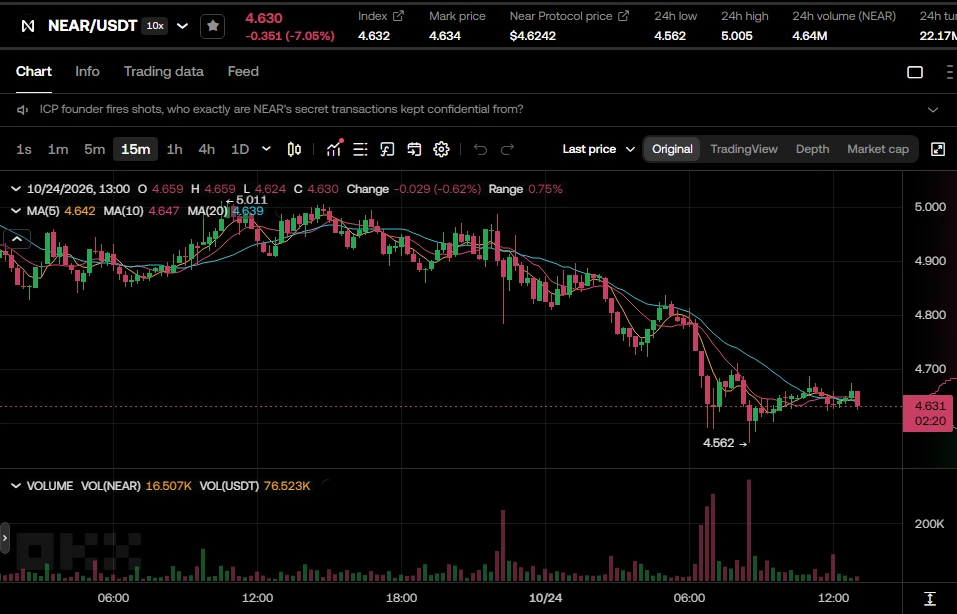This screenshot has height=614, width=957.
Task: Open the NEAR/USDT pair selector chevron
Action: point(182,26)
